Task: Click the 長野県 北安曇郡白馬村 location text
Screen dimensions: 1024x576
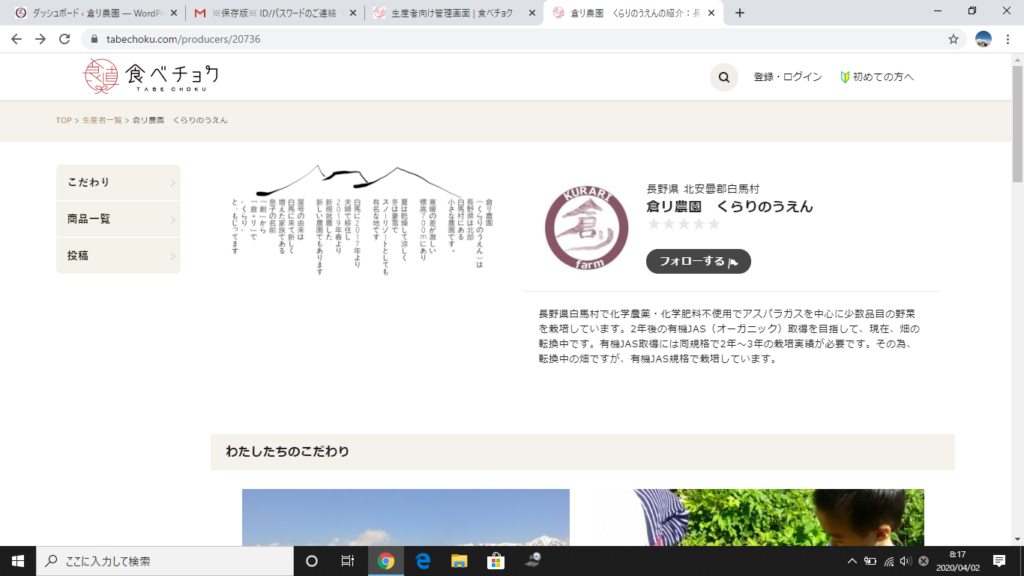Action: tap(703, 189)
